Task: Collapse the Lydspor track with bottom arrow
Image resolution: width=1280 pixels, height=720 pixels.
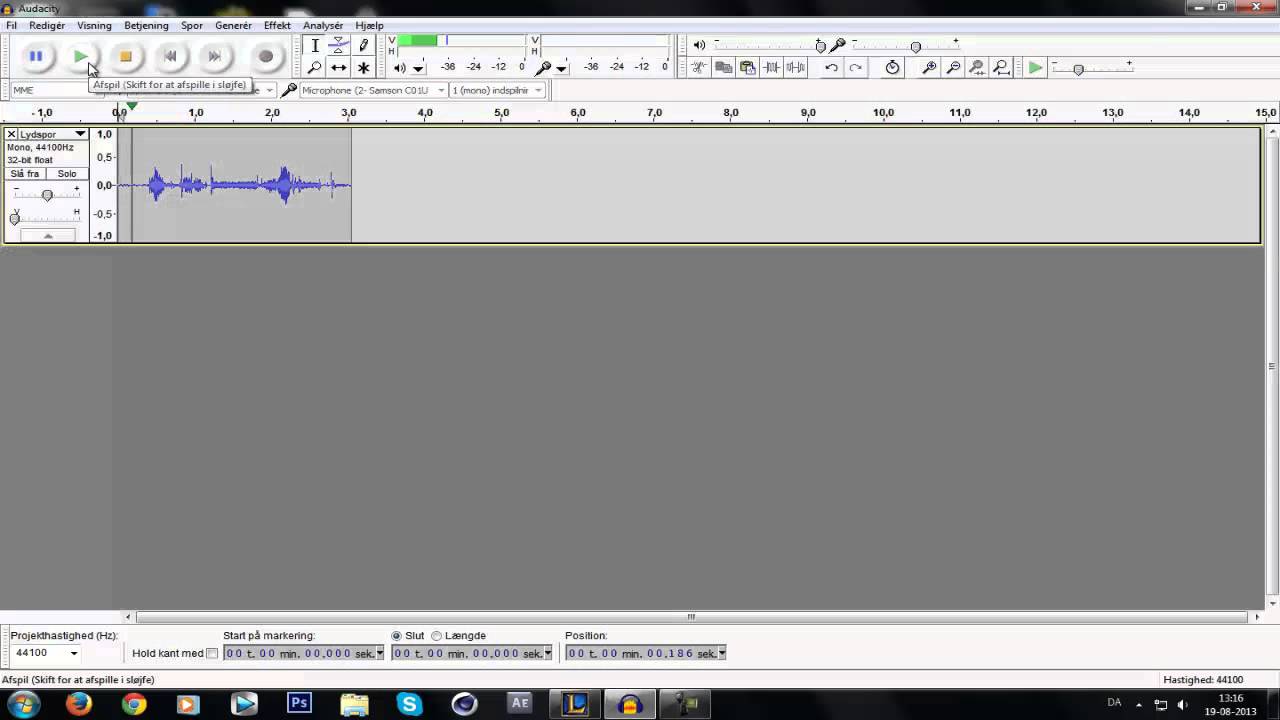Action: (x=47, y=236)
